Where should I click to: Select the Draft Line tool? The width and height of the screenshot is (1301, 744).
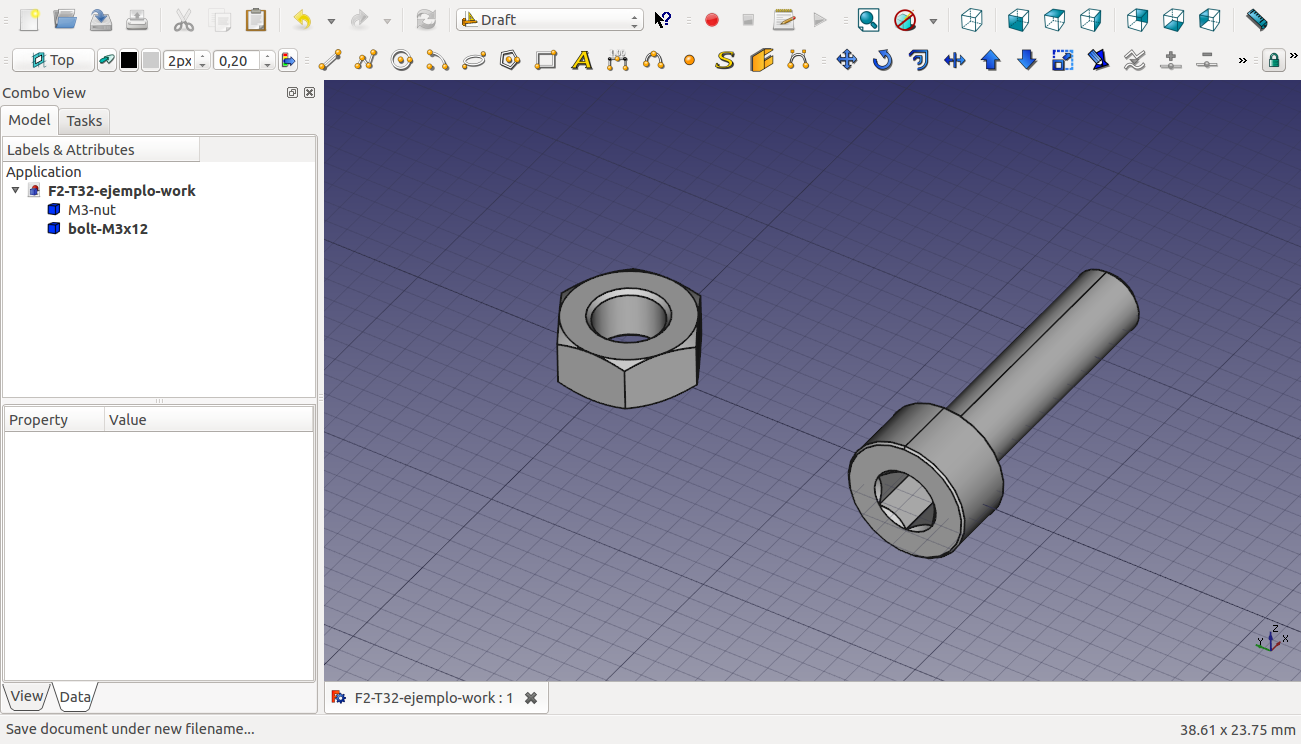pyautogui.click(x=329, y=60)
